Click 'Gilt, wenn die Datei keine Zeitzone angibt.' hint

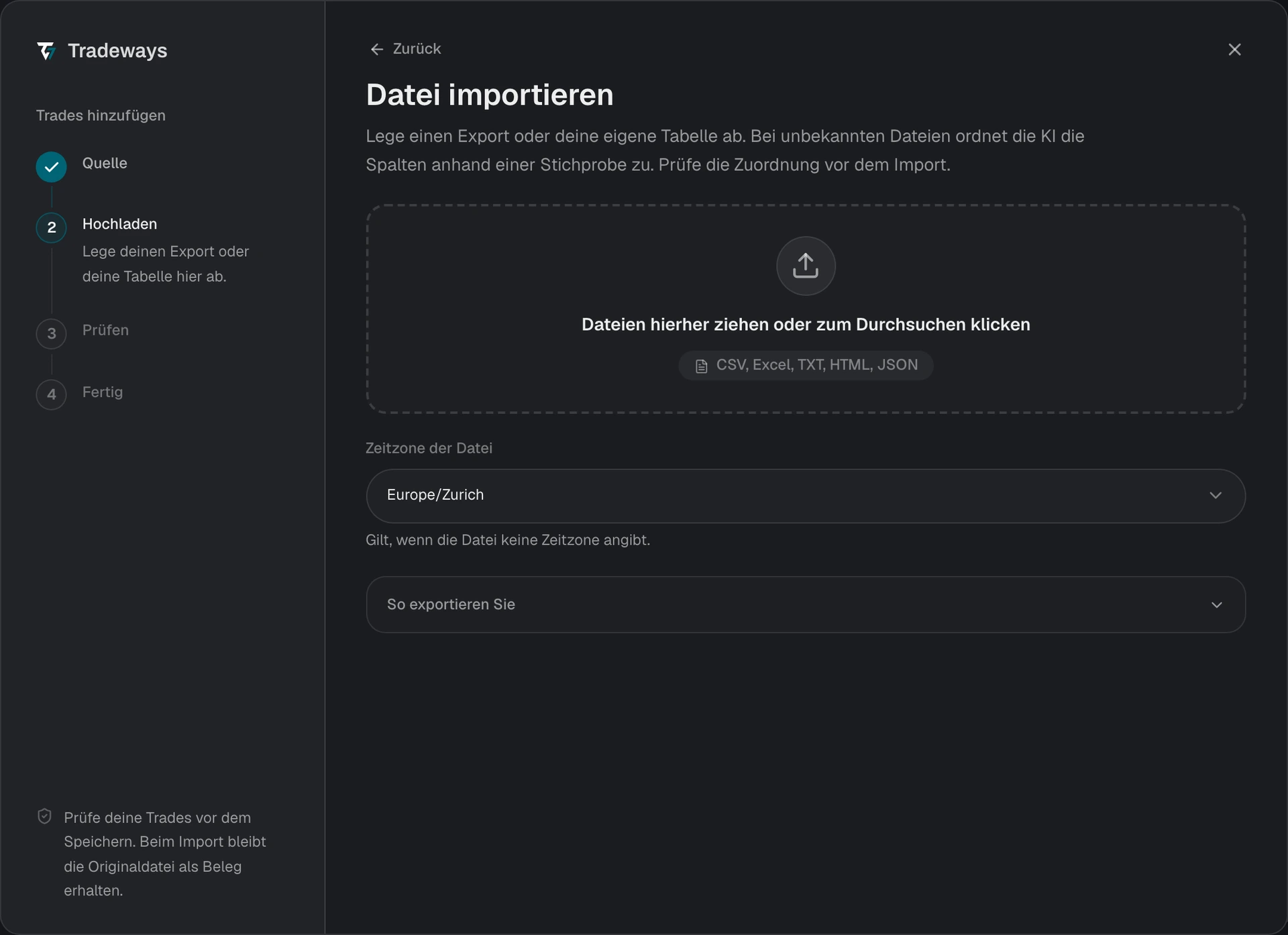coord(508,540)
